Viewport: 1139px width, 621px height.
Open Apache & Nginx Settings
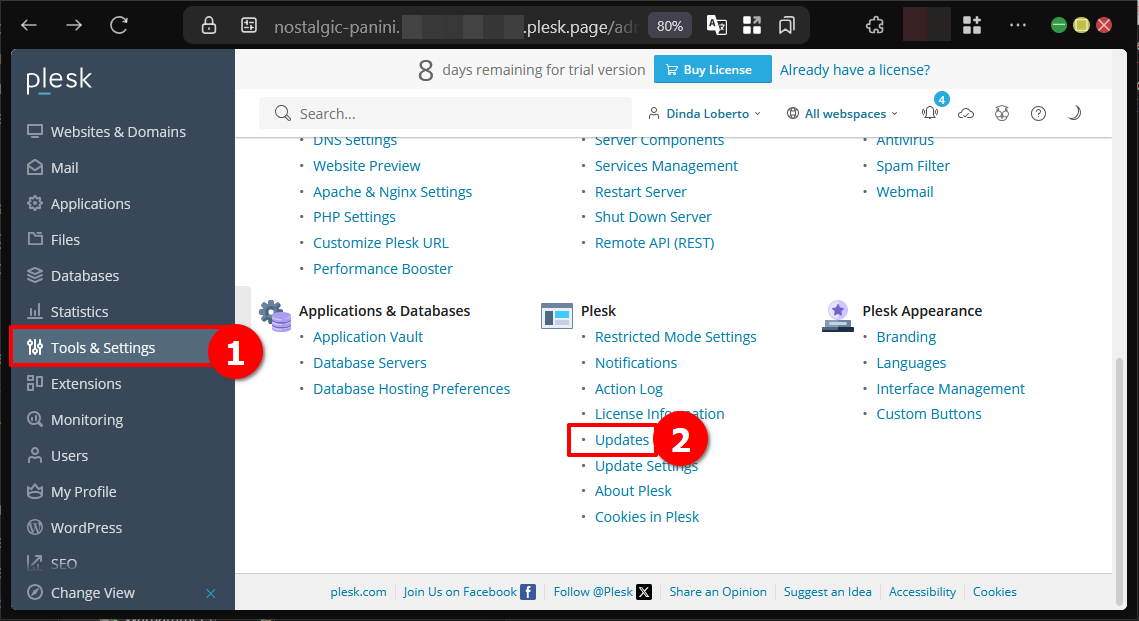(x=392, y=192)
